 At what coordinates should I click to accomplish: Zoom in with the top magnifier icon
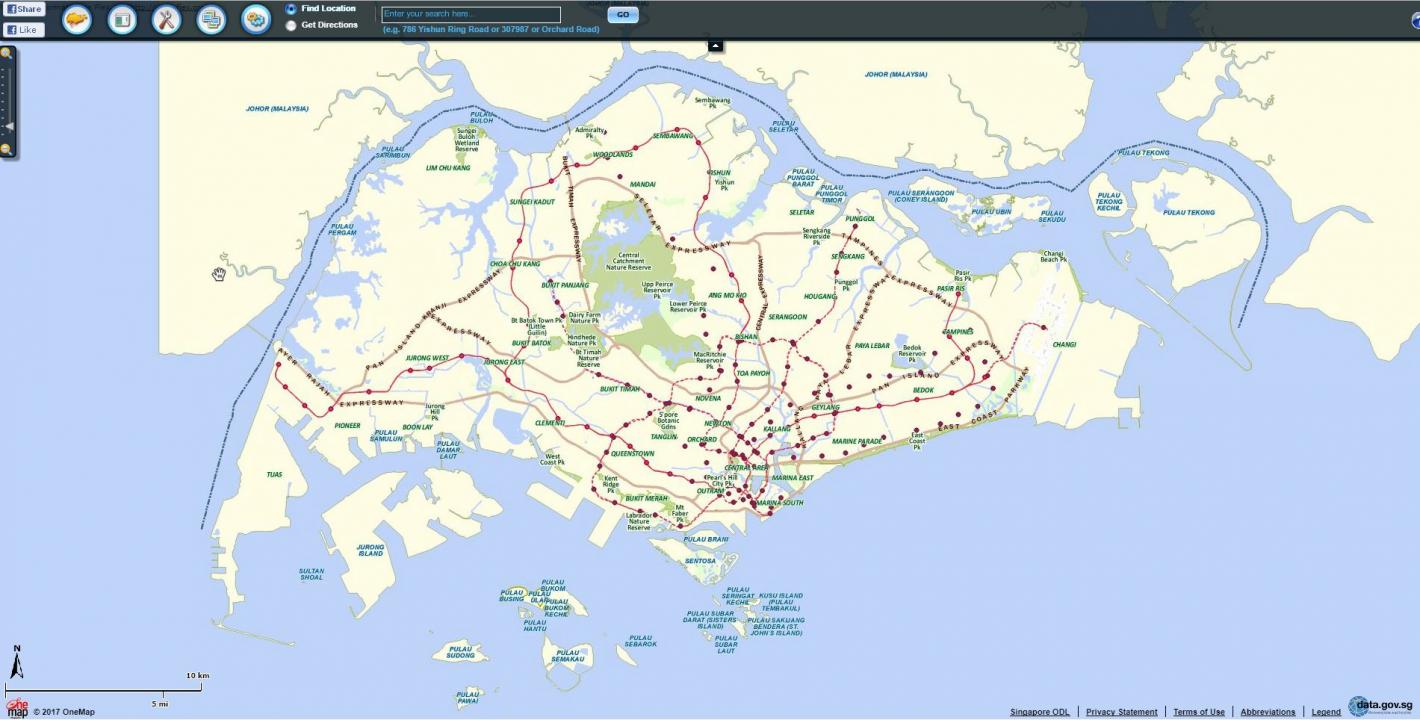[7, 52]
